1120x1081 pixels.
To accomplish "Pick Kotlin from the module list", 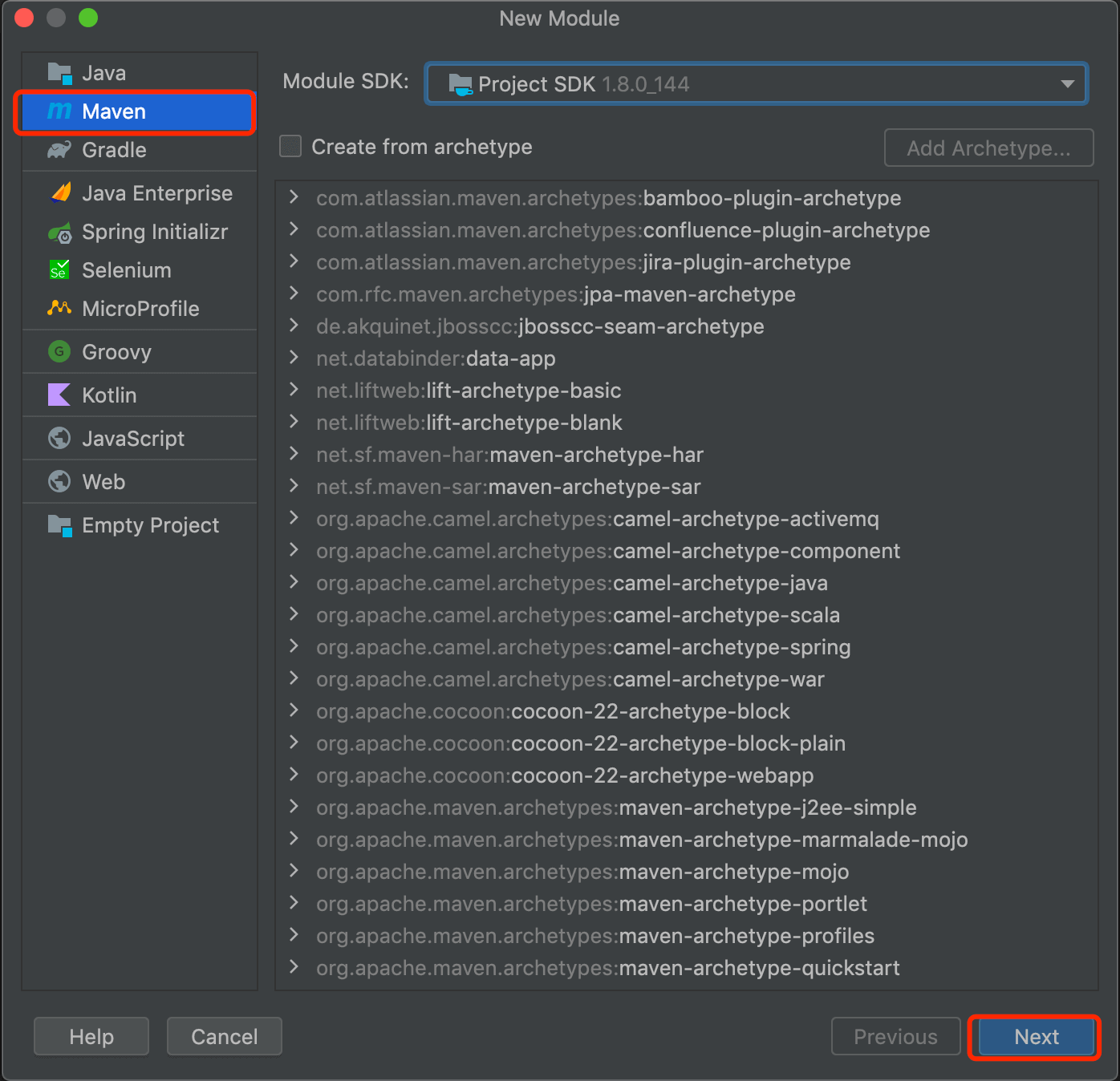I will pos(140,395).
